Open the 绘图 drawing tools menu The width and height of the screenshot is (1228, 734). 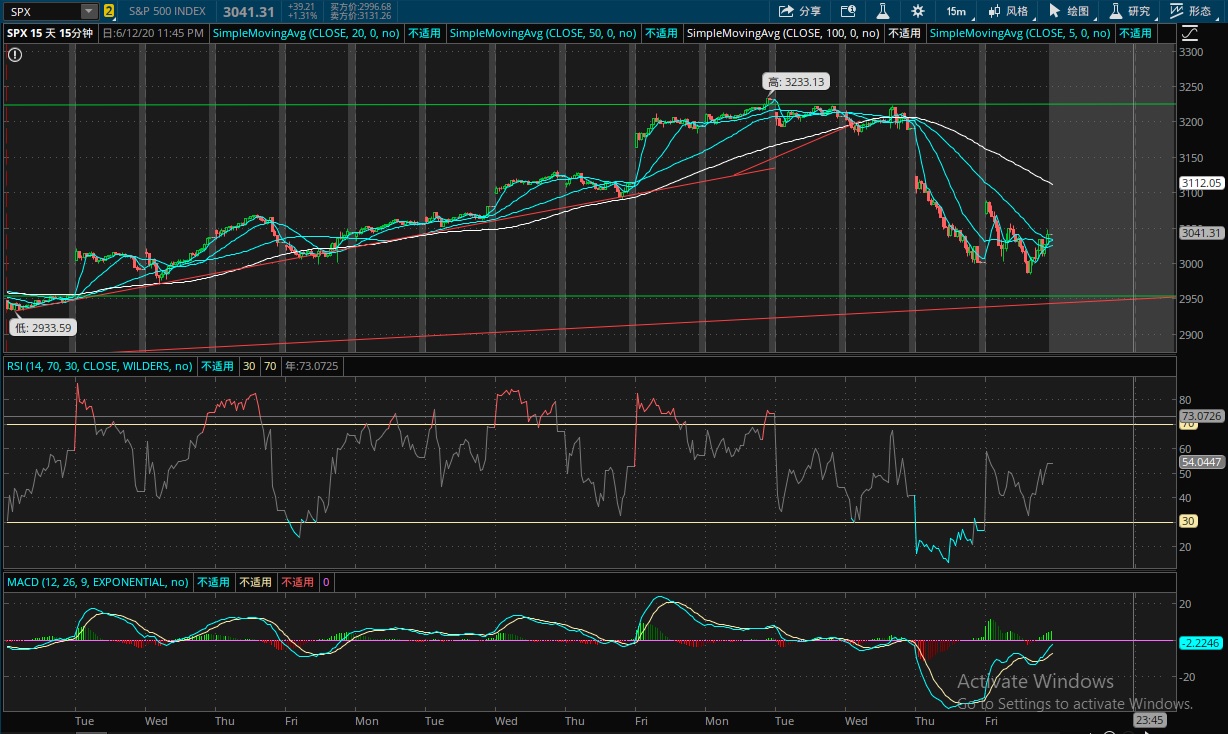[x=1069, y=11]
